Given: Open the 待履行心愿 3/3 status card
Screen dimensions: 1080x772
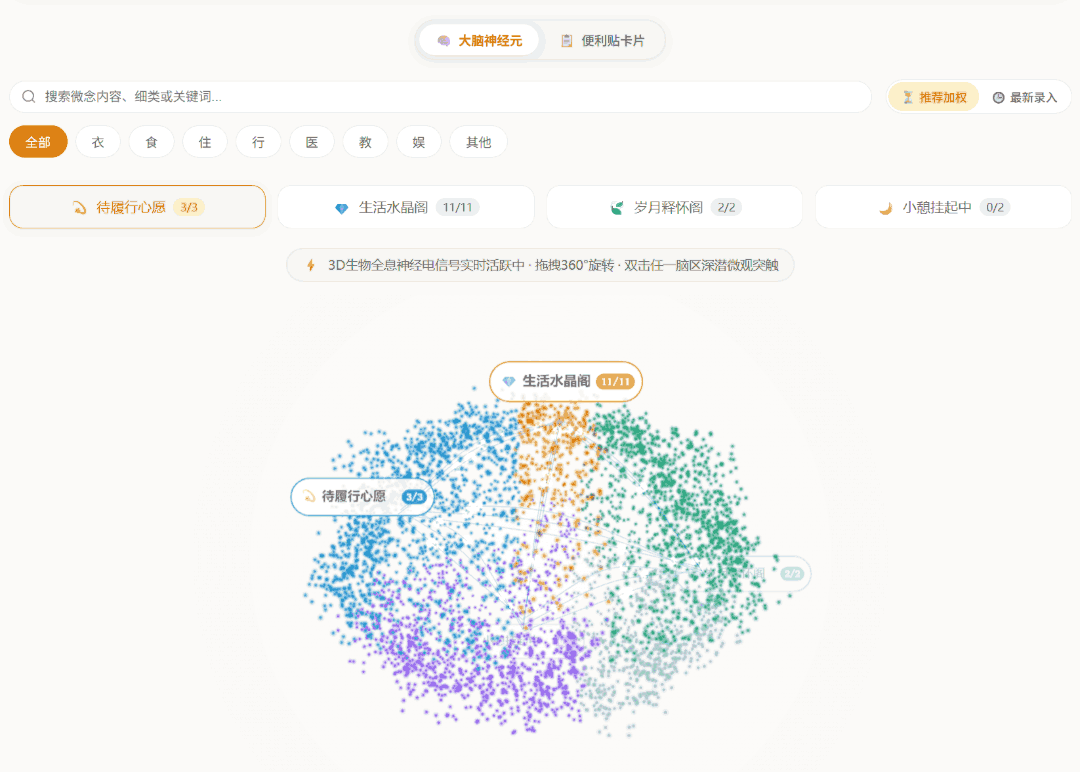Looking at the screenshot, I should click(138, 207).
